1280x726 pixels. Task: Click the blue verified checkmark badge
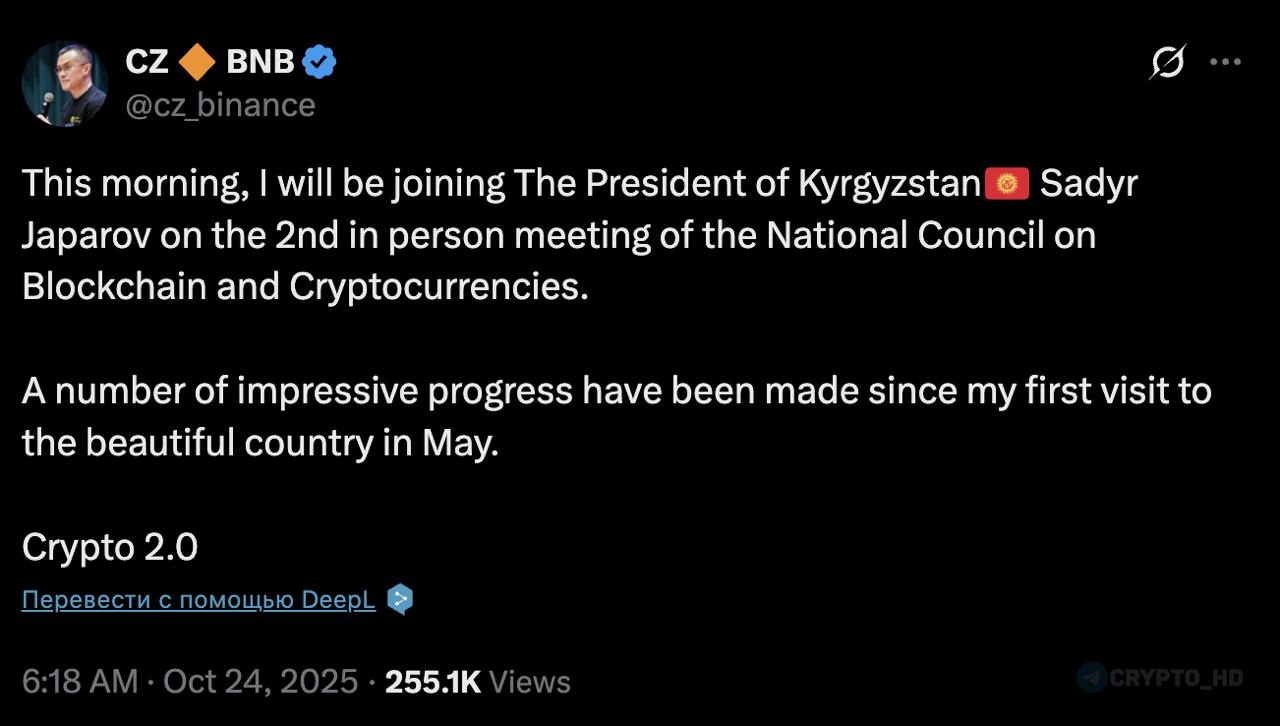click(319, 62)
